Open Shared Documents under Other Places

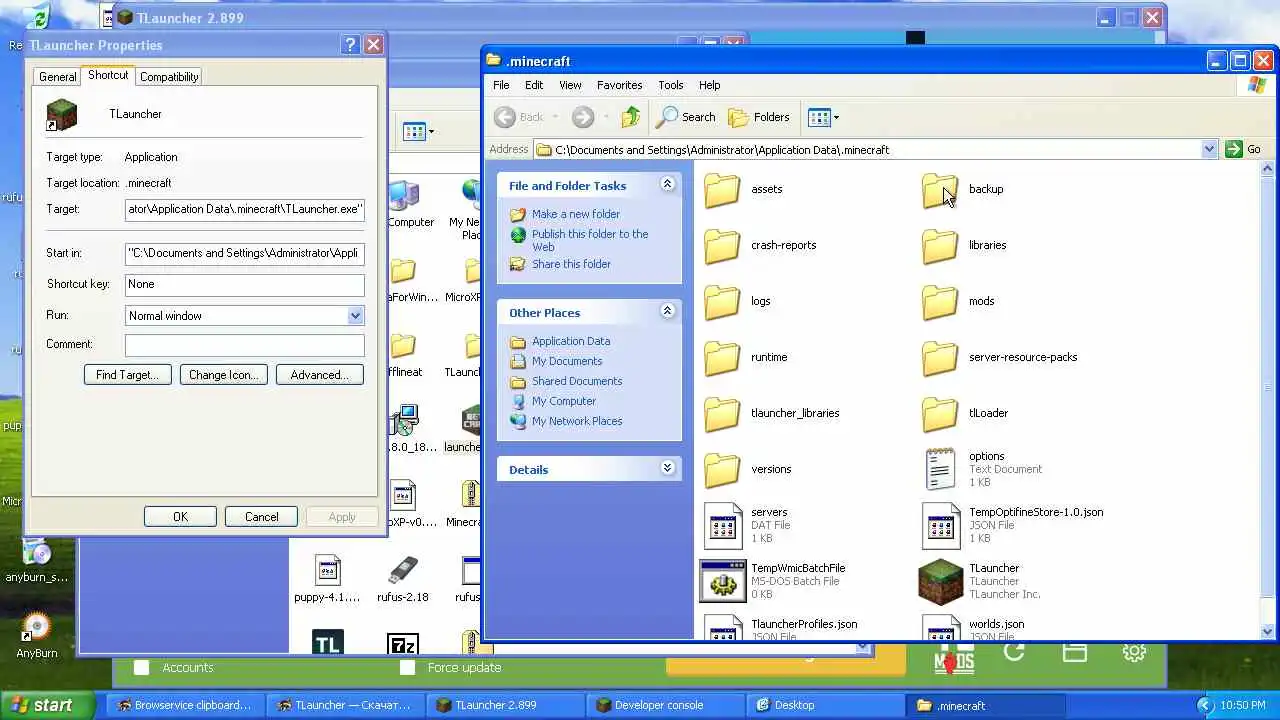click(x=577, y=381)
